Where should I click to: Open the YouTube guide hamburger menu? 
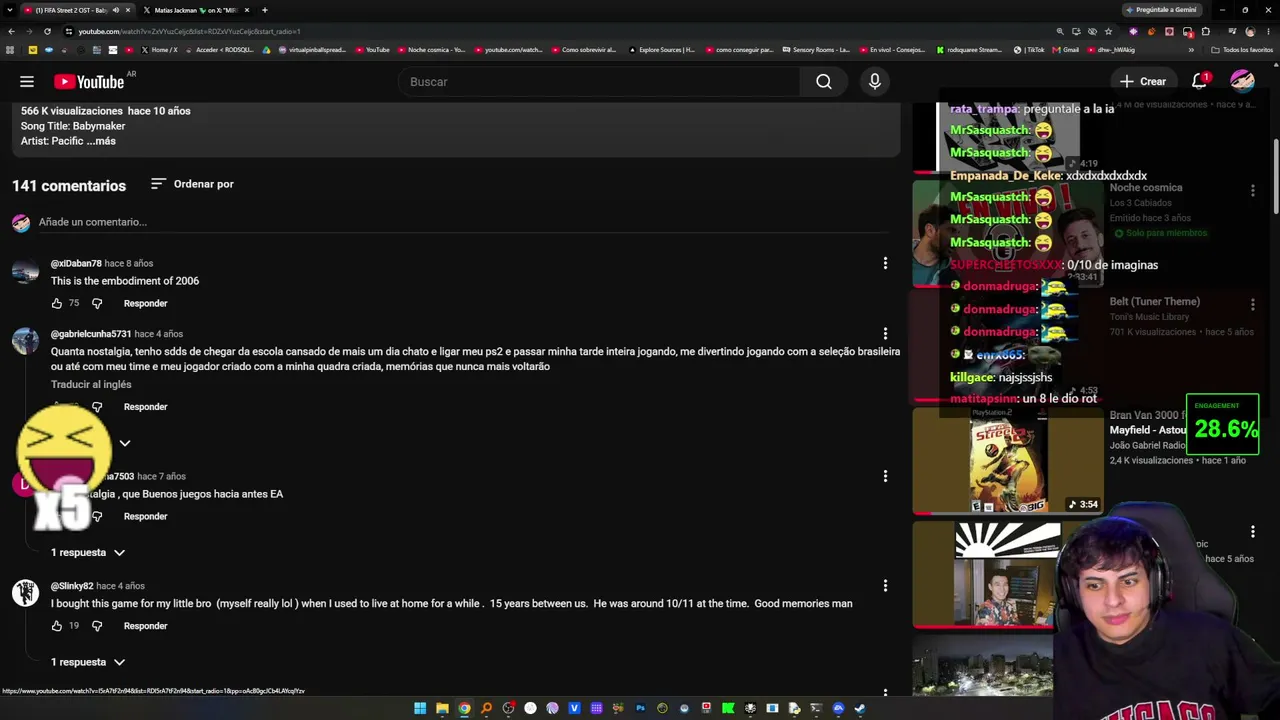click(27, 82)
